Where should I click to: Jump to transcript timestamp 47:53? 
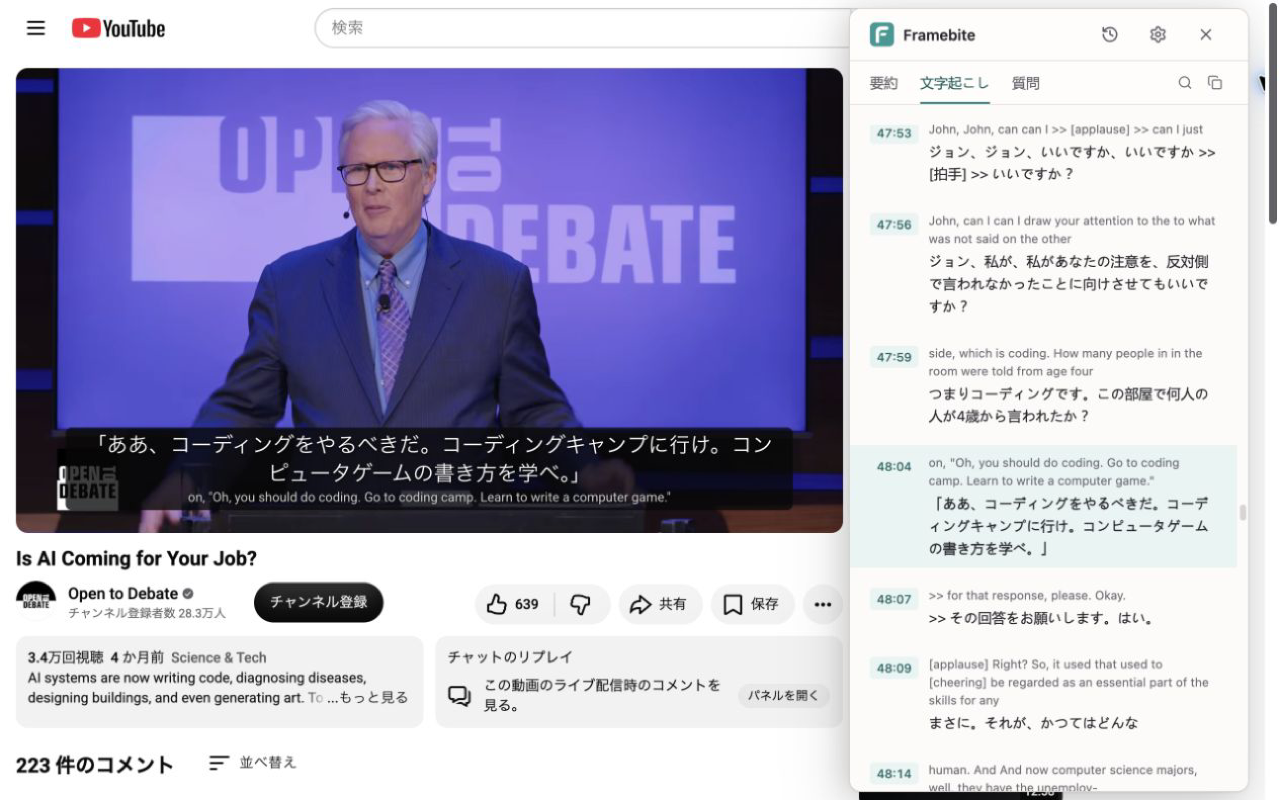pyautogui.click(x=894, y=133)
